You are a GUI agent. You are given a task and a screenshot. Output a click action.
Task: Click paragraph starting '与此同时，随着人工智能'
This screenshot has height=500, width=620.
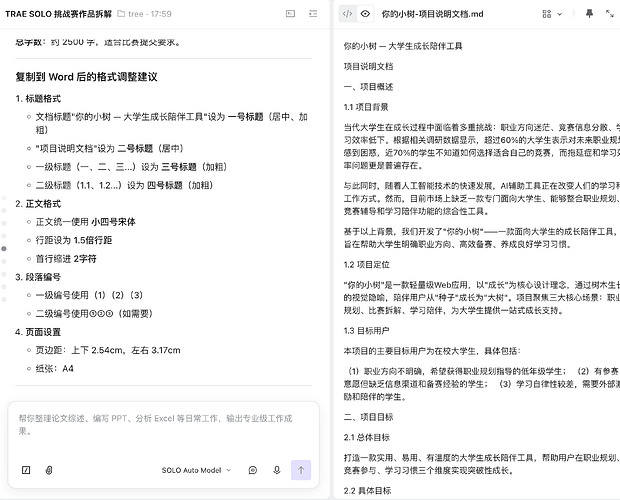click(x=482, y=198)
